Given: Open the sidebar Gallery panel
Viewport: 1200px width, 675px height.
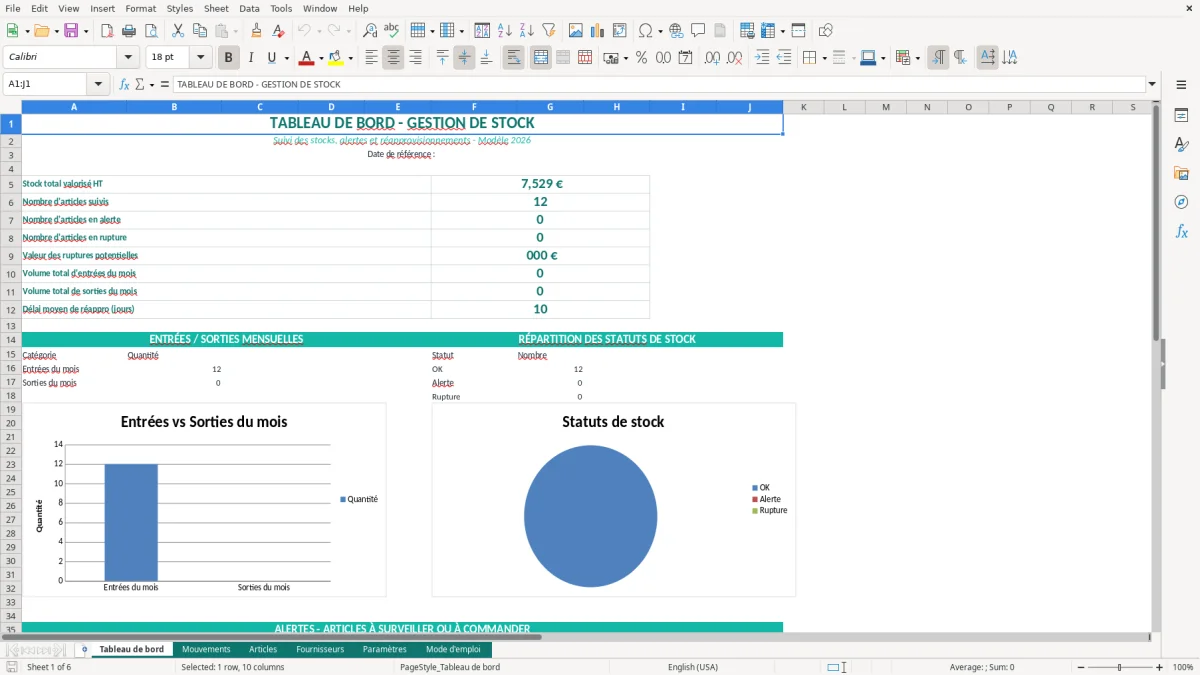Looking at the screenshot, I should point(1181,174).
